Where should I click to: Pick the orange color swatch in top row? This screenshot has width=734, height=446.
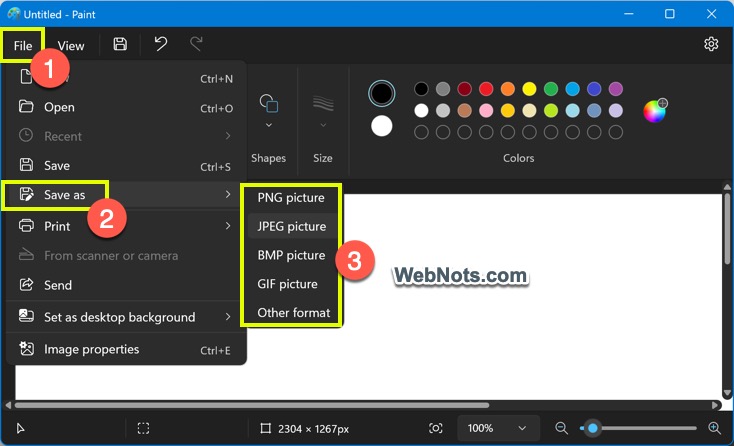tap(507, 88)
